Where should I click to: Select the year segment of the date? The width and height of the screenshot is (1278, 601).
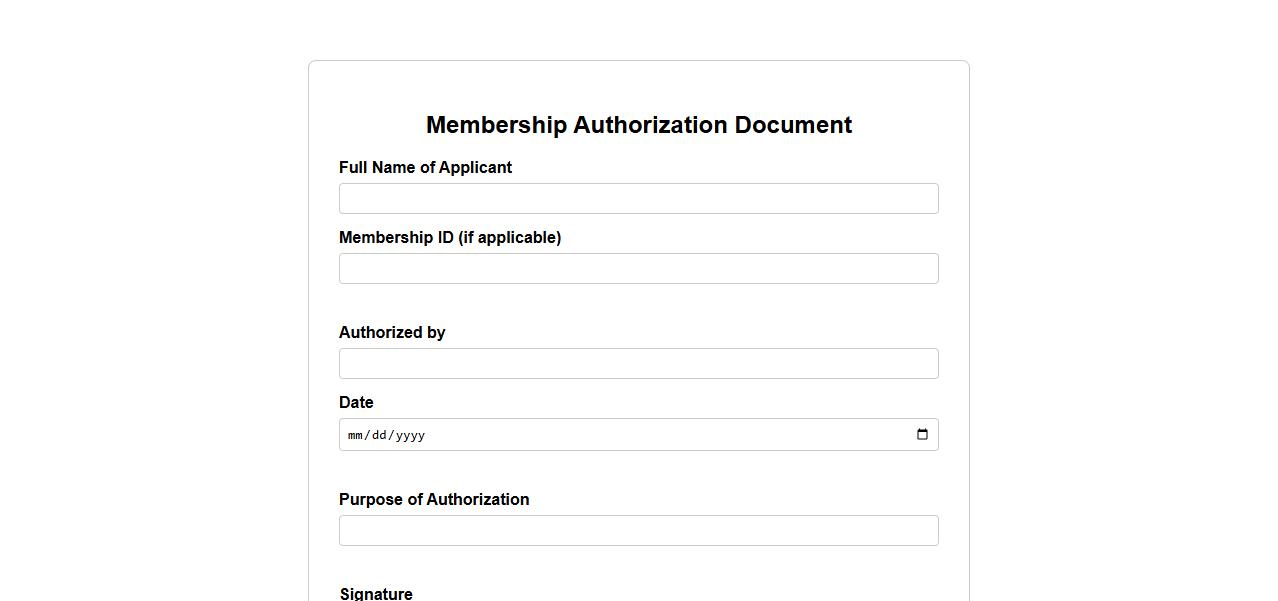pos(410,435)
